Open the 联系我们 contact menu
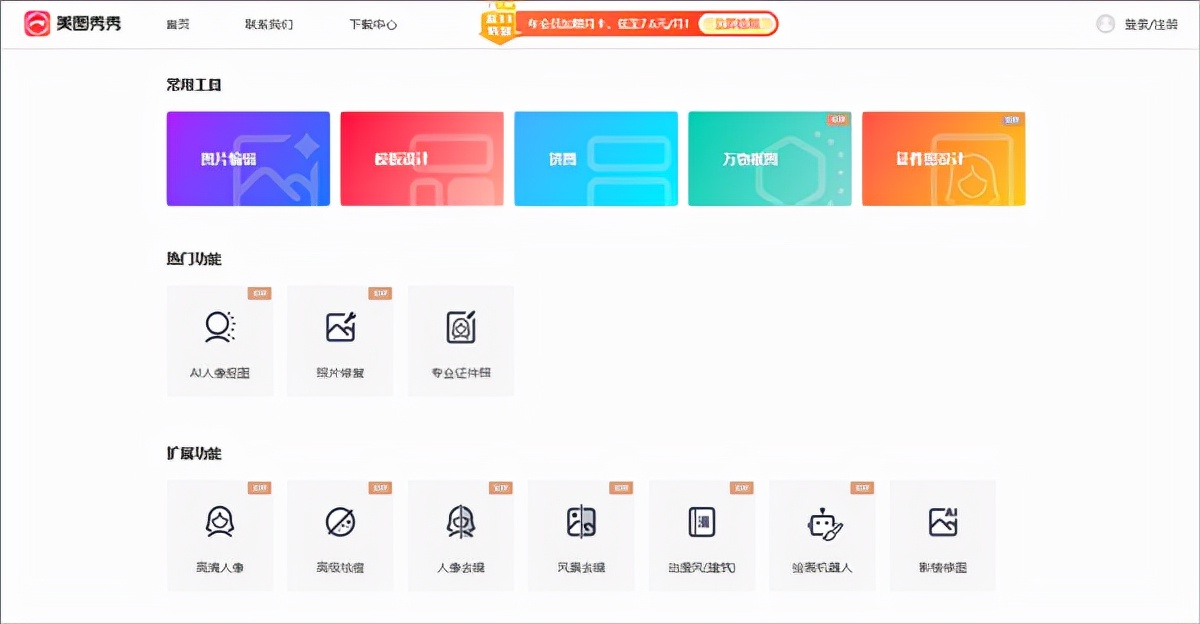 click(x=265, y=24)
